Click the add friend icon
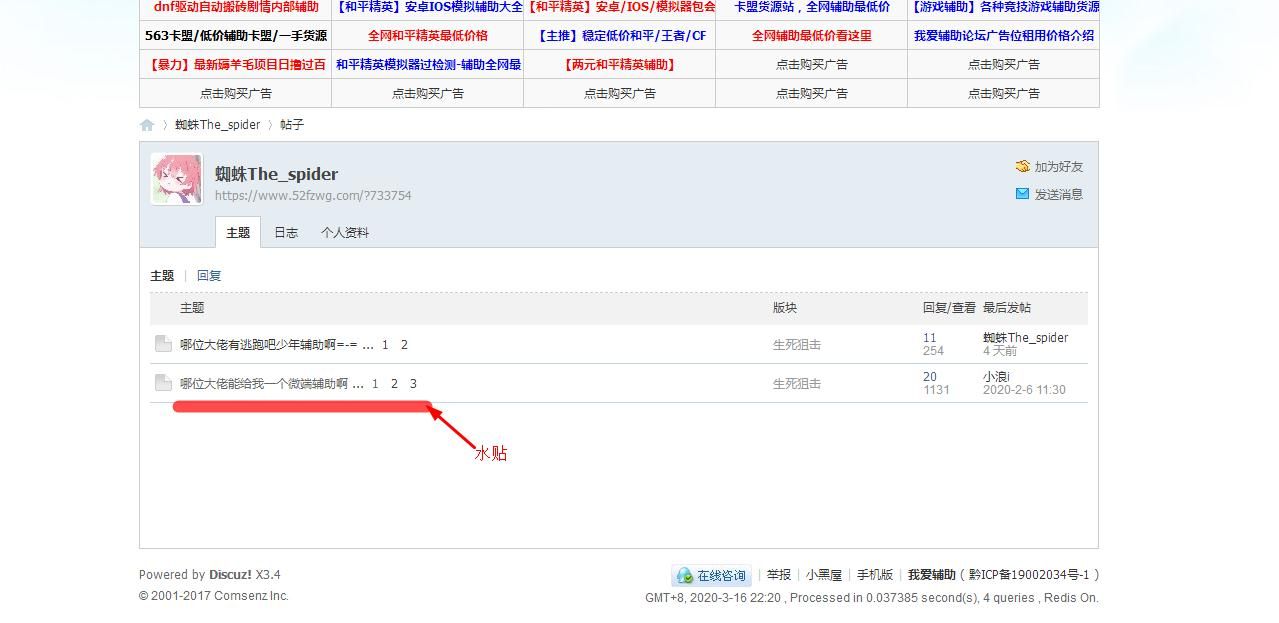Screen dimensions: 1279x623 1022,167
